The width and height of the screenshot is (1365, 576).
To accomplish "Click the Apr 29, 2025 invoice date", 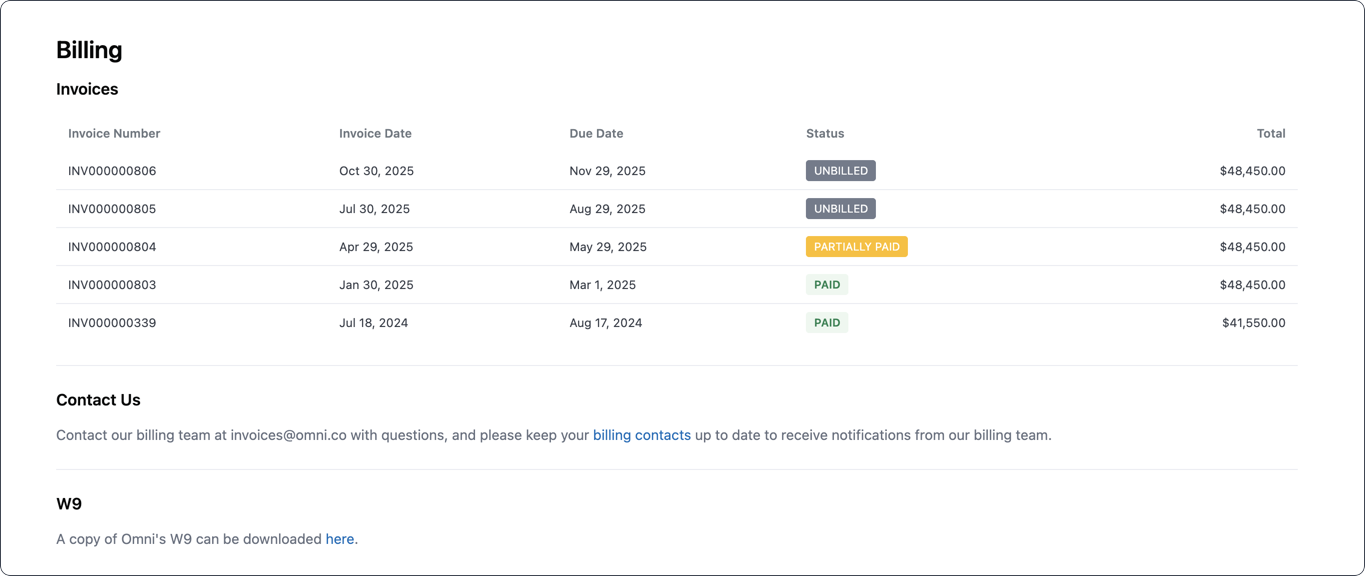I will (376, 247).
